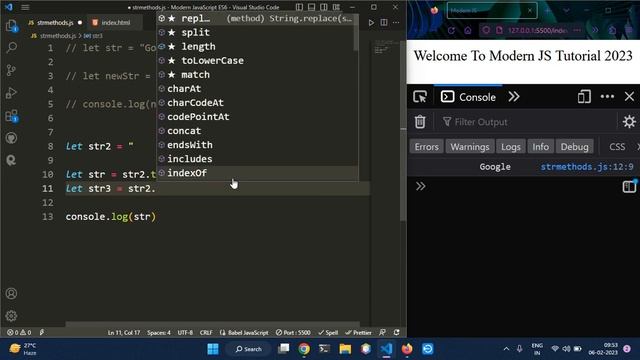The height and width of the screenshot is (360, 640).
Task: Select the Console tab
Action: 468,97
